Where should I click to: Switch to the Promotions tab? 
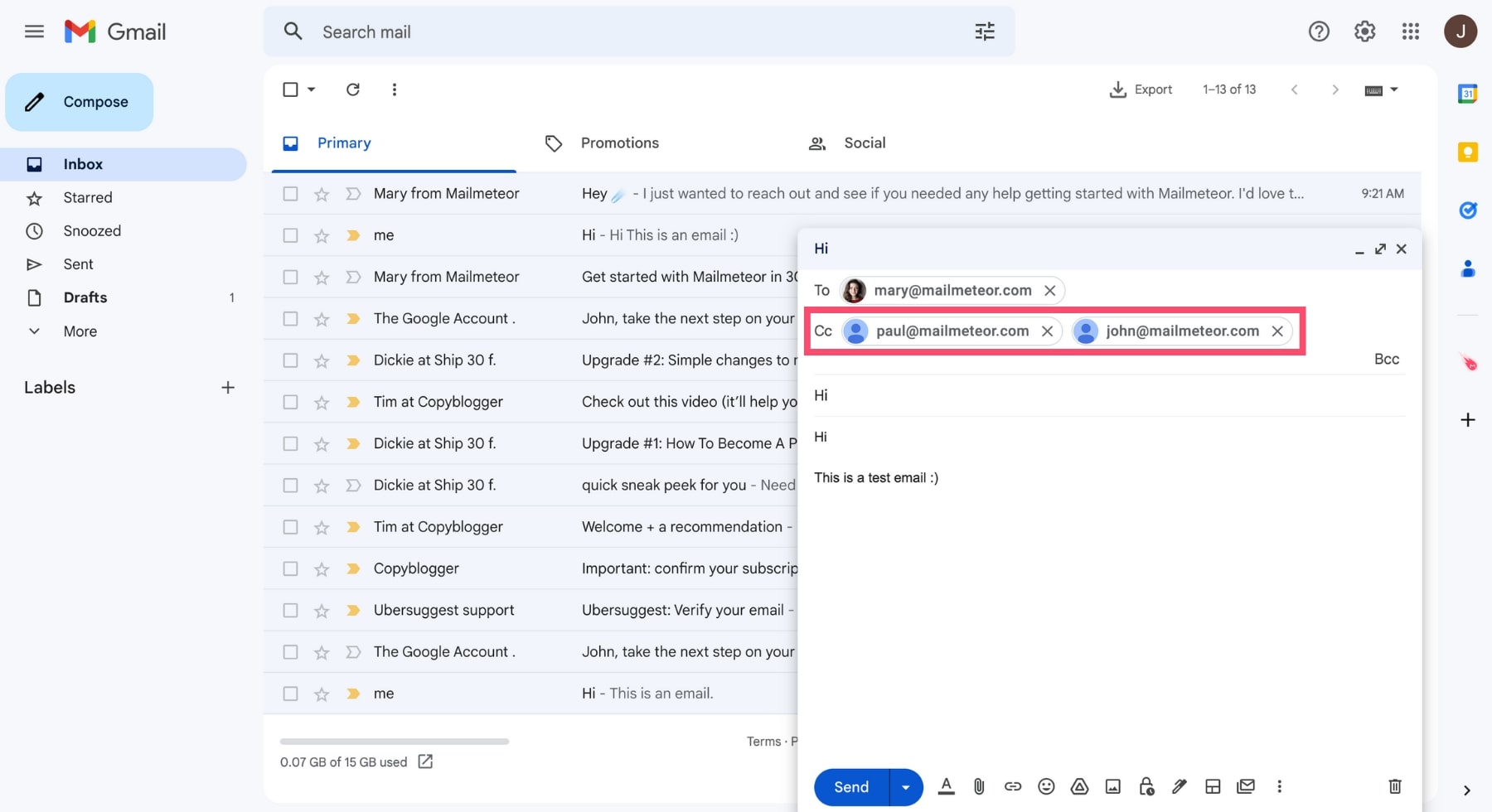(x=619, y=143)
